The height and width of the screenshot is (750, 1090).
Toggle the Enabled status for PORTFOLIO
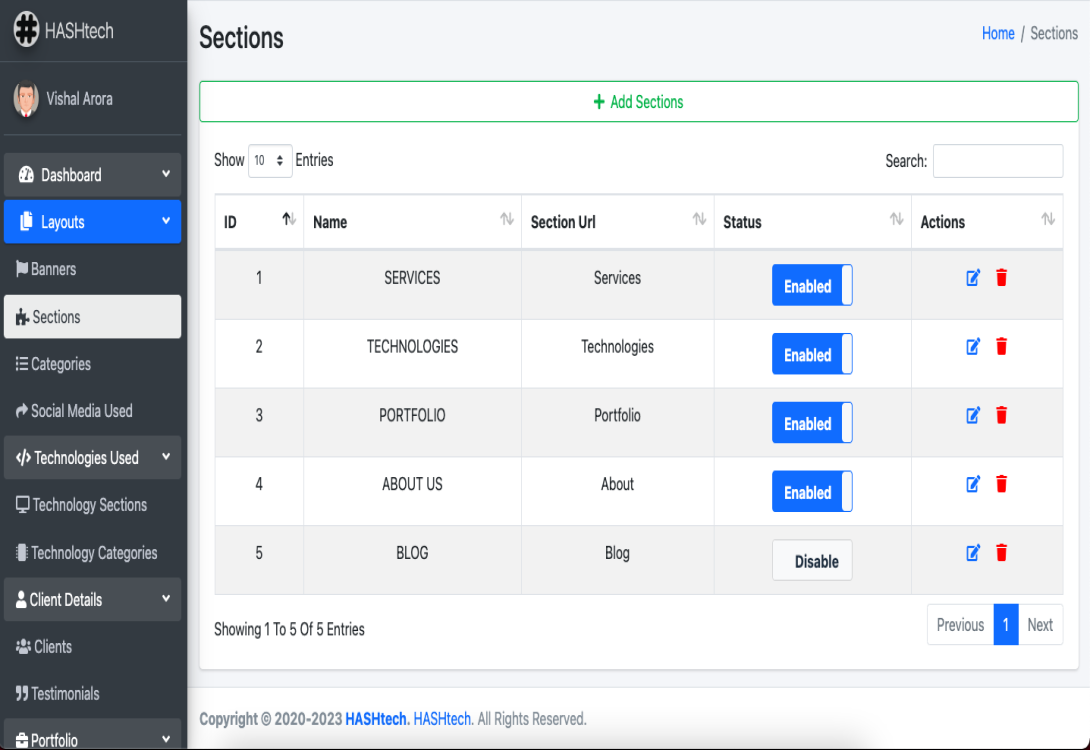[812, 423]
